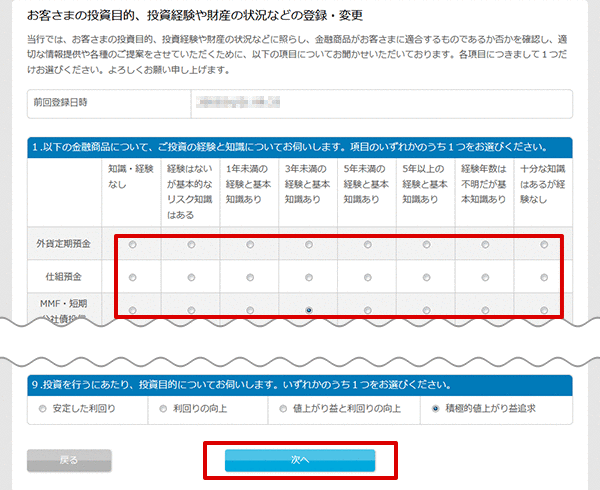Image resolution: width=600 pixels, height=490 pixels.
Task: Choose 3年未満の経験と基本知識あり for 外貨定期預金
Action: point(308,244)
